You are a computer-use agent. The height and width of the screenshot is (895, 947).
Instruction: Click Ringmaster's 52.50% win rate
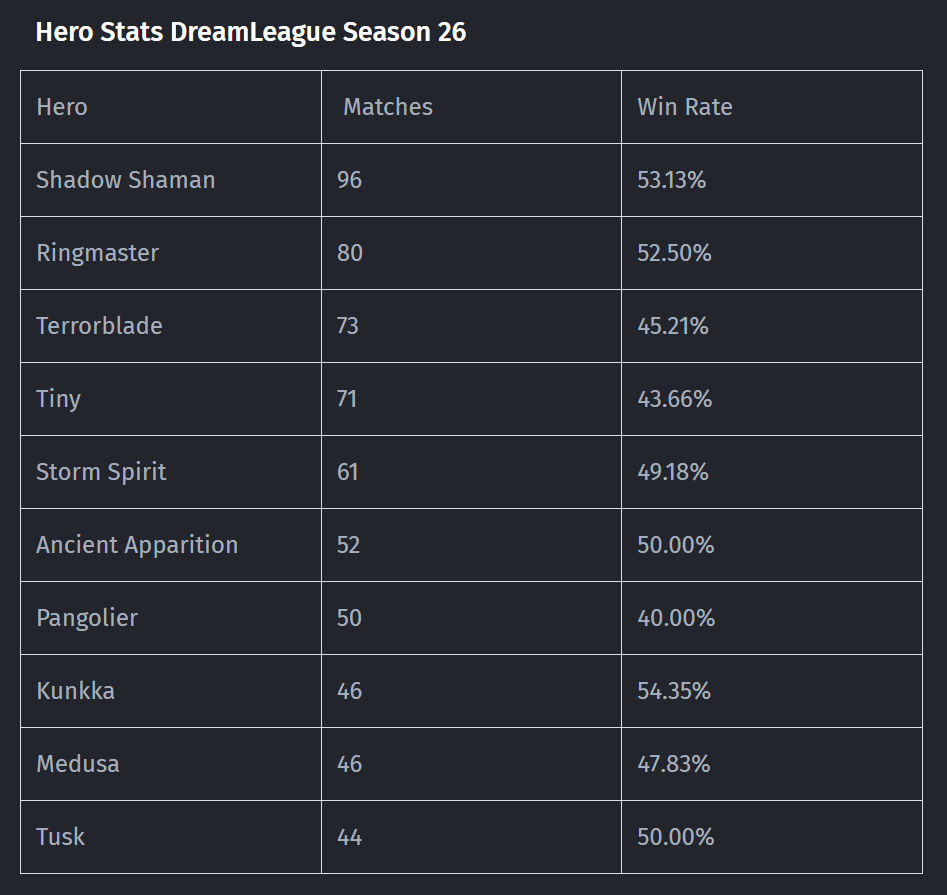click(674, 253)
